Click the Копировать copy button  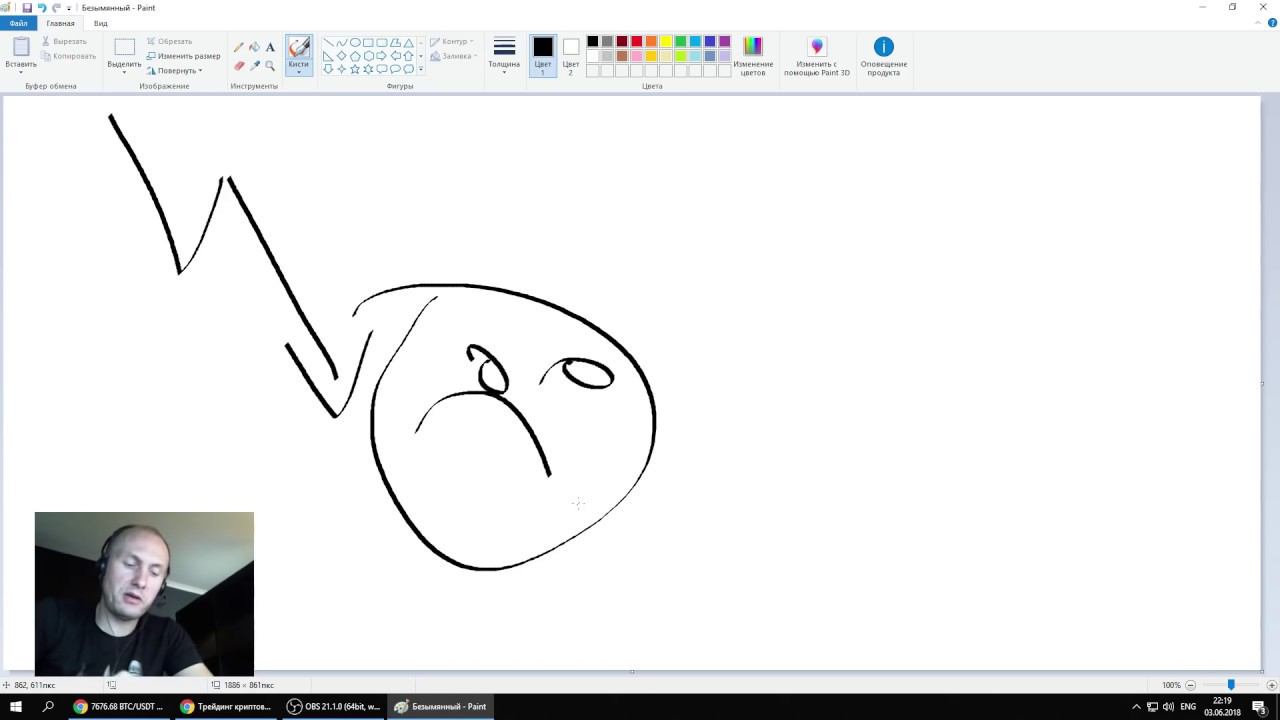pyautogui.click(x=69, y=56)
